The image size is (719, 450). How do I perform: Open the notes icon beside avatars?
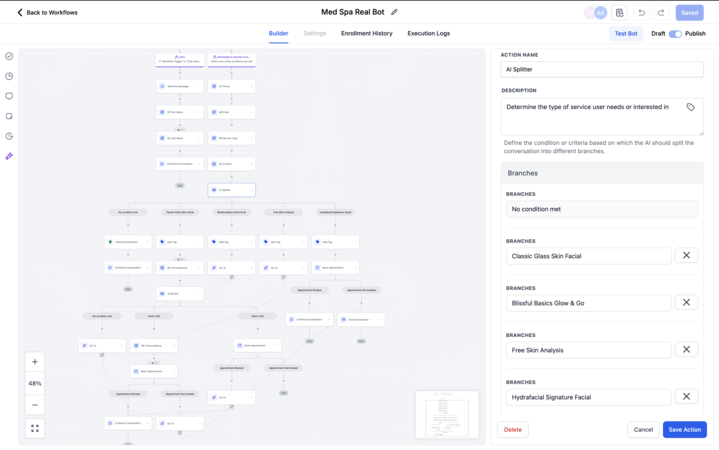(x=620, y=13)
